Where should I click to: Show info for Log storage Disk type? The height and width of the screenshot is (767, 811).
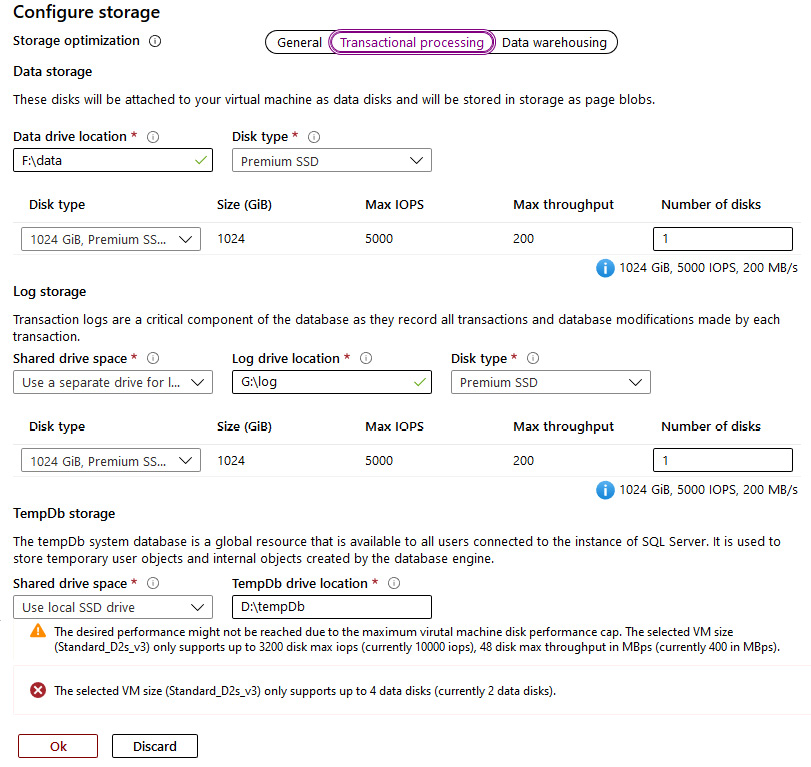click(533, 358)
